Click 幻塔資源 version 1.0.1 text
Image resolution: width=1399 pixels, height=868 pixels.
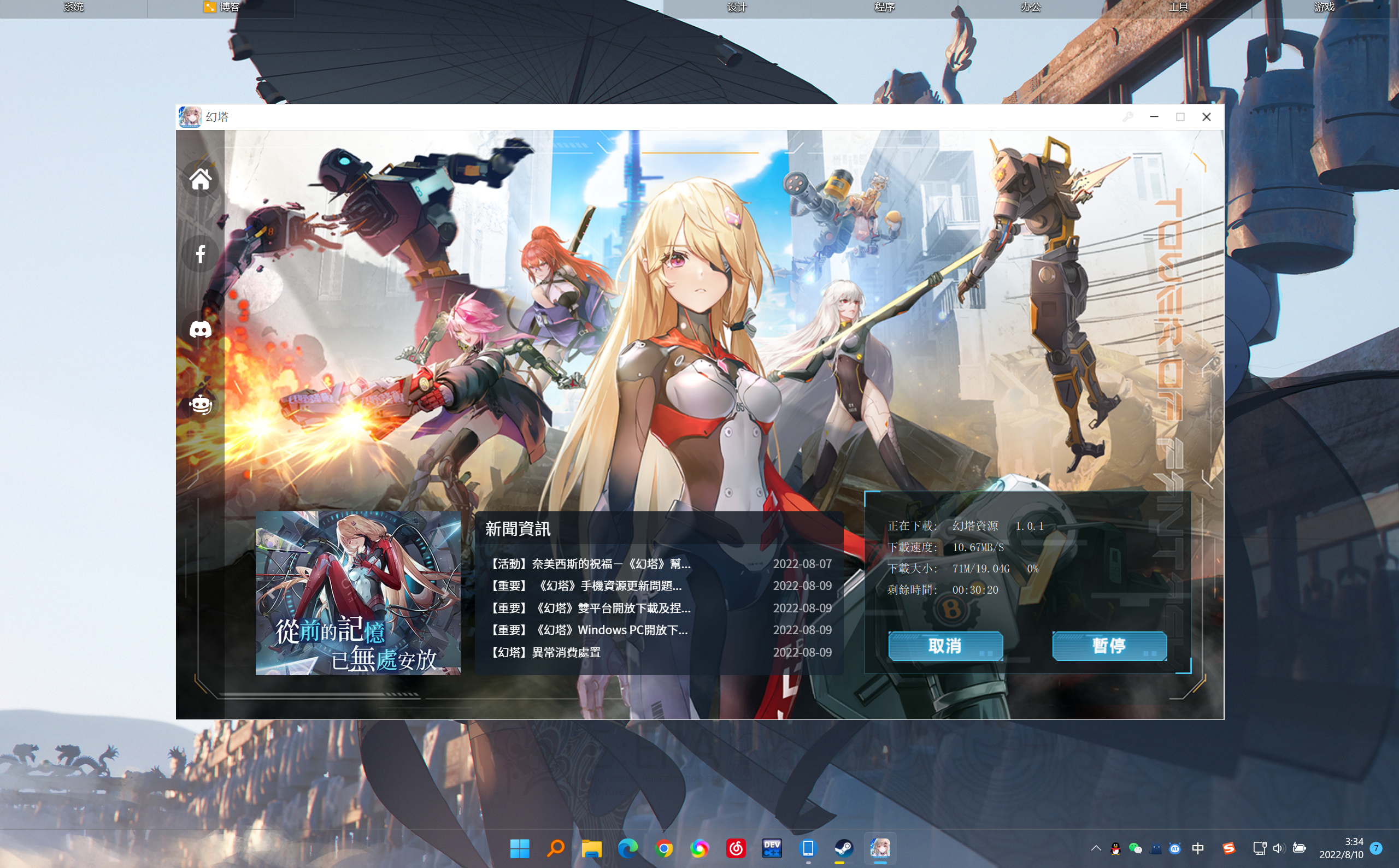coord(997,526)
